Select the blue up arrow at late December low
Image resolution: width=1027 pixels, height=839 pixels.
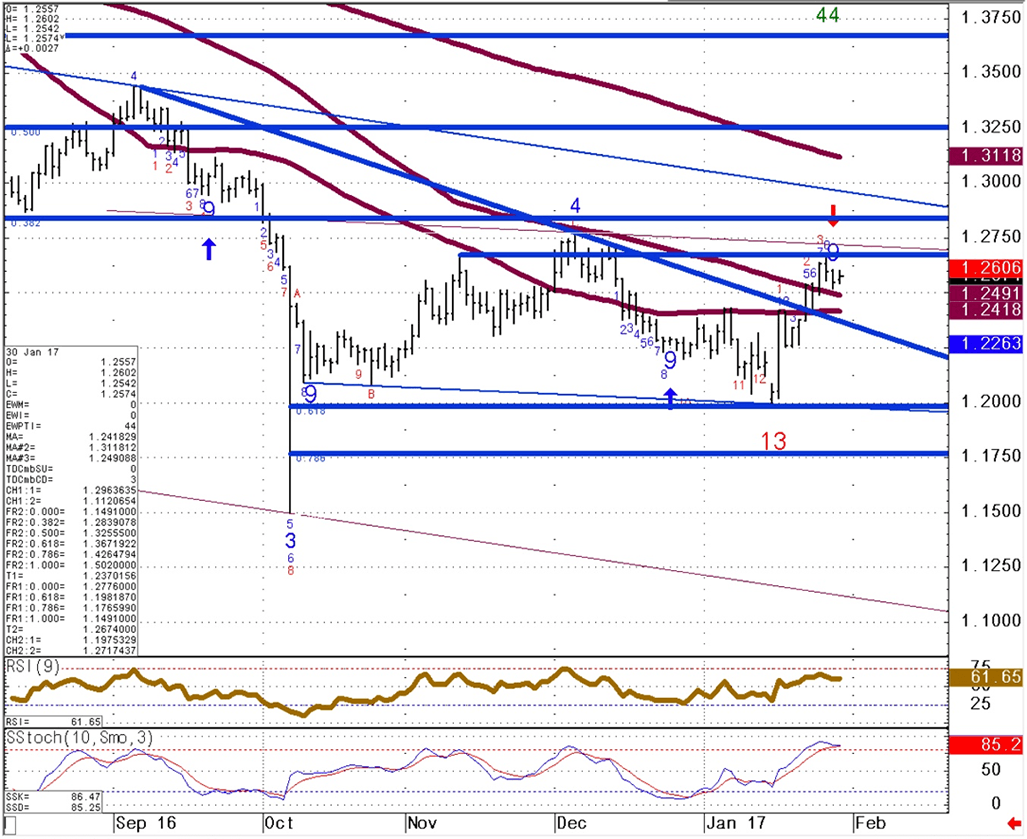coord(670,397)
